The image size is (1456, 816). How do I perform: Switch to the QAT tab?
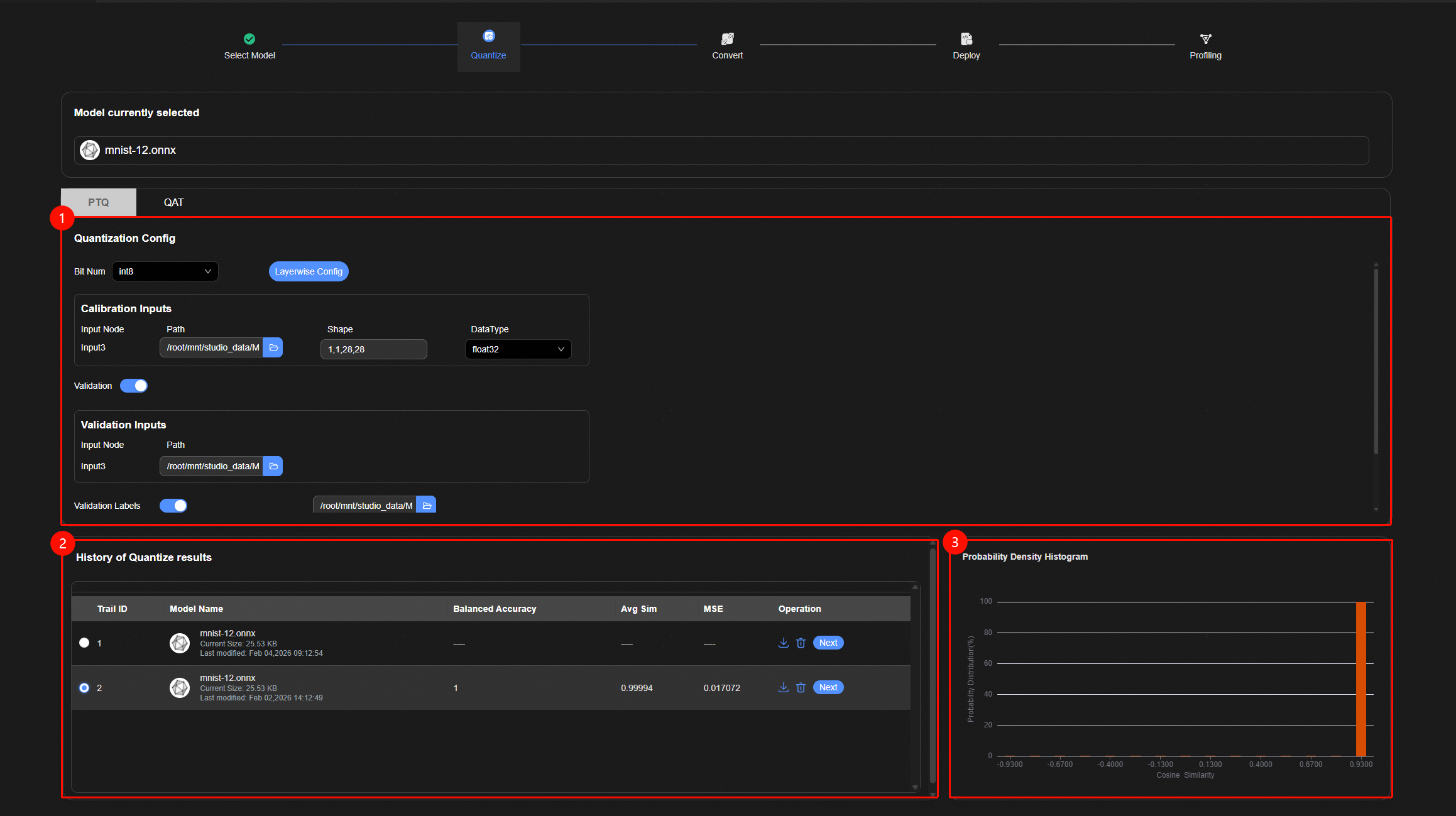pyautogui.click(x=173, y=202)
